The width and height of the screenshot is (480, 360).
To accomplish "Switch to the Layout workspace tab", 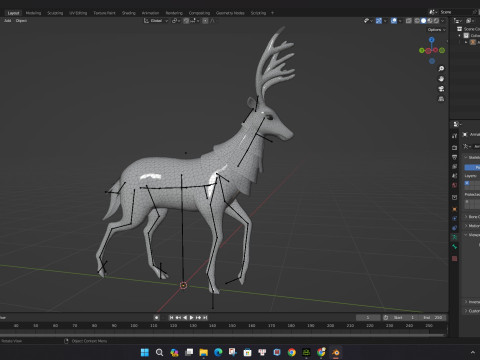I will tap(13, 13).
